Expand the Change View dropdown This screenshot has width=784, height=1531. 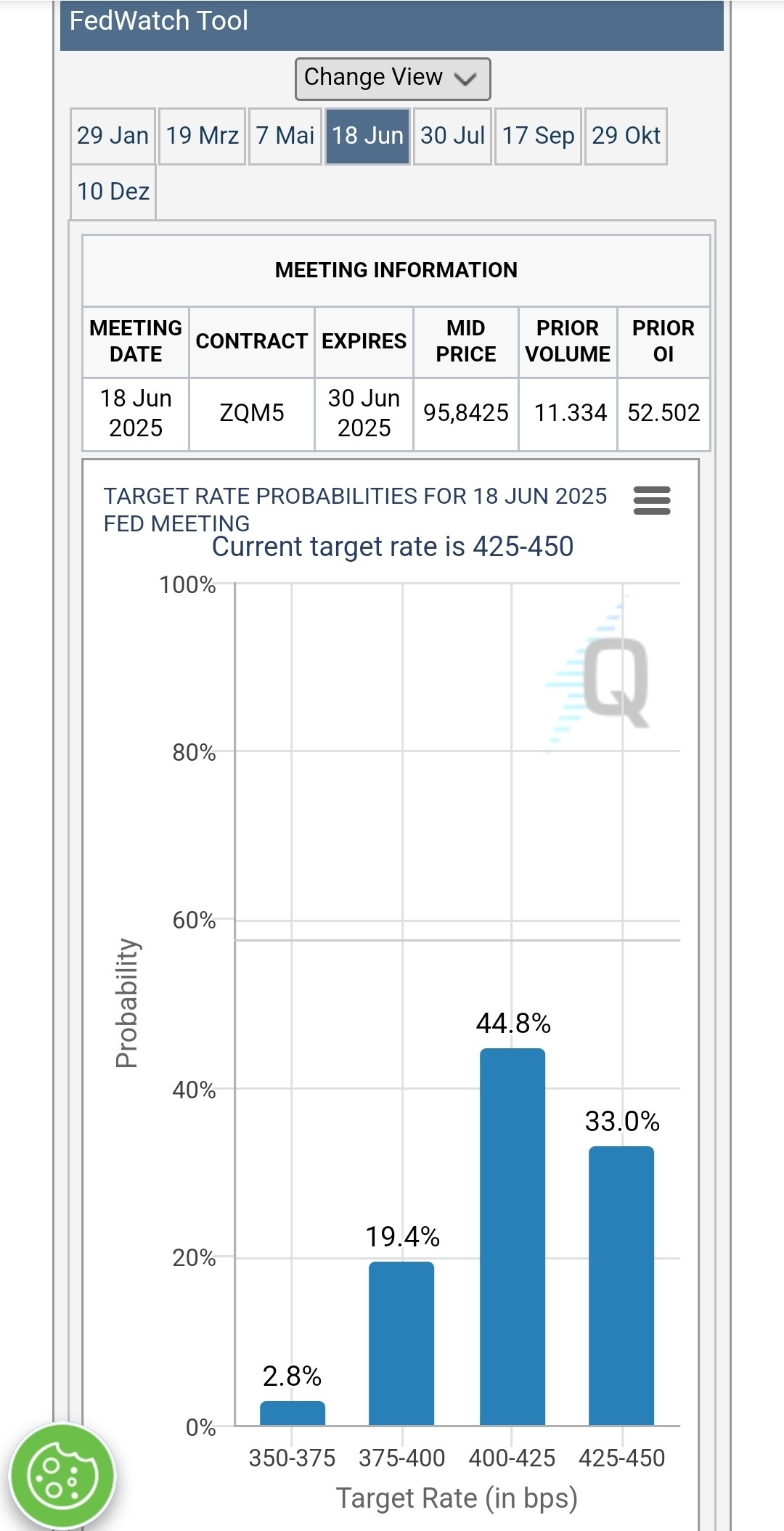pos(392,78)
